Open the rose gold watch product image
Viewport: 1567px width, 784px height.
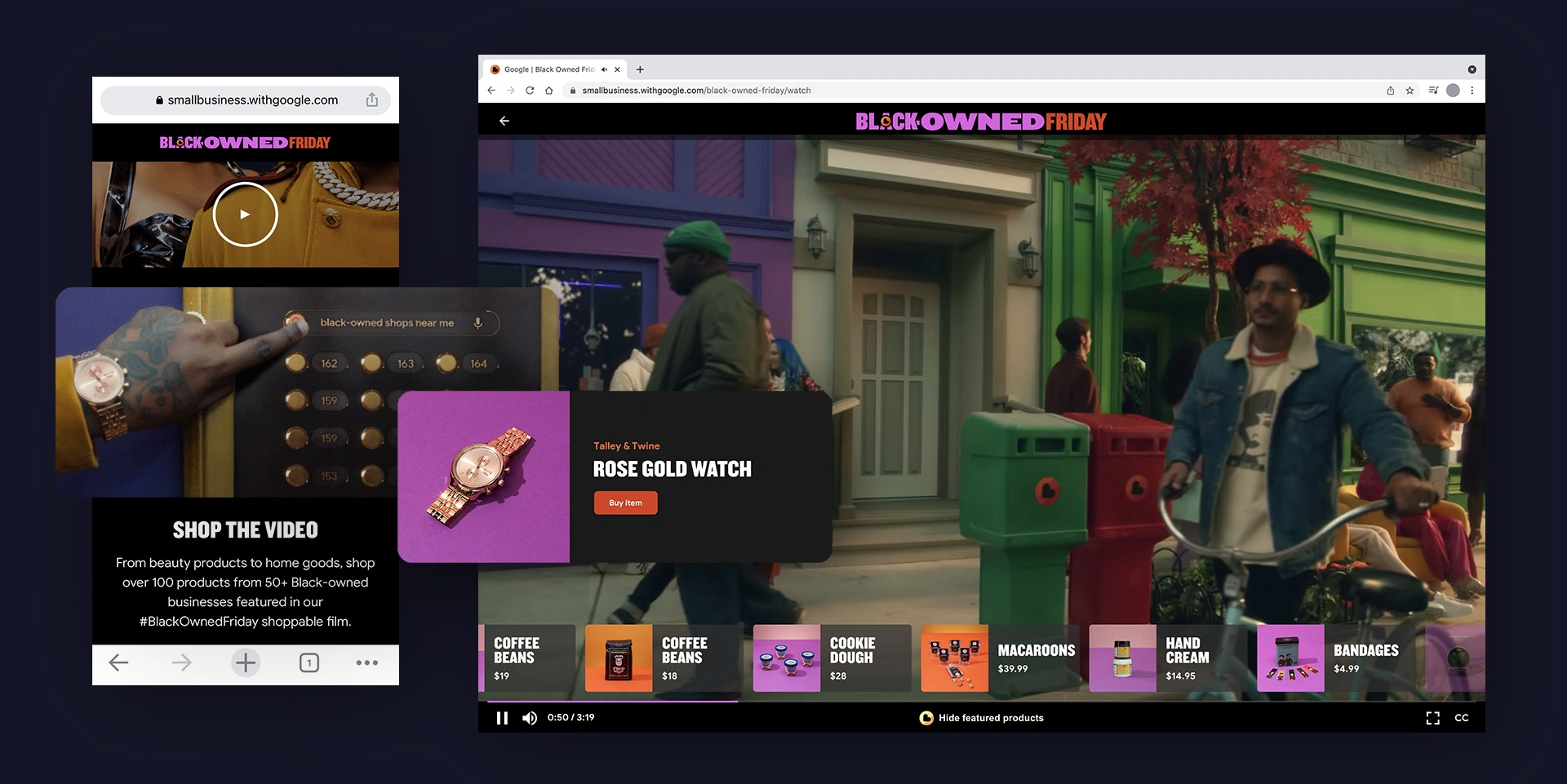(483, 476)
